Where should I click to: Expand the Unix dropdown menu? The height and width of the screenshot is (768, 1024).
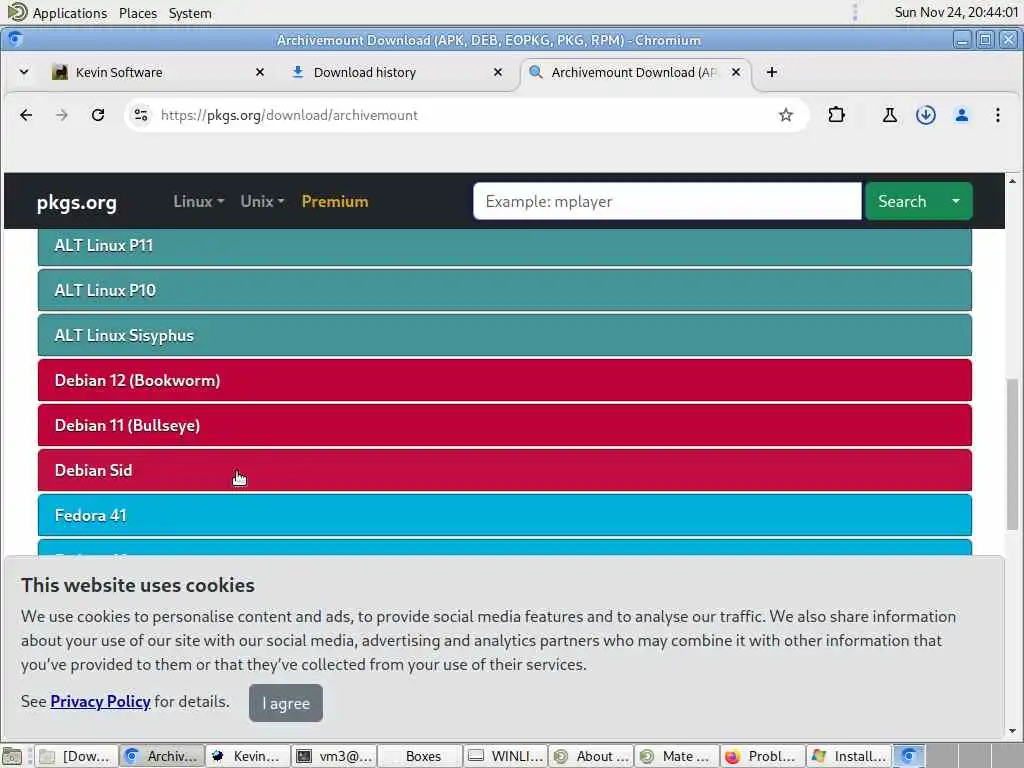pos(262,201)
